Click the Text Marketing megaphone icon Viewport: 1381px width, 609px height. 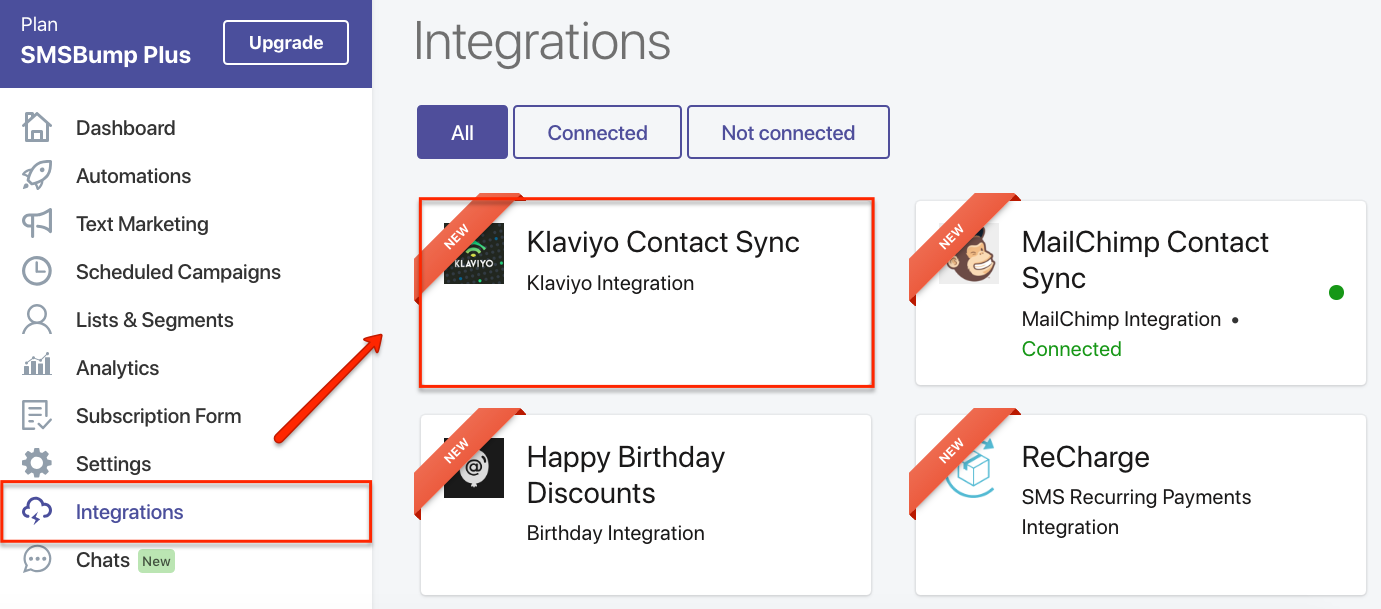(x=37, y=224)
